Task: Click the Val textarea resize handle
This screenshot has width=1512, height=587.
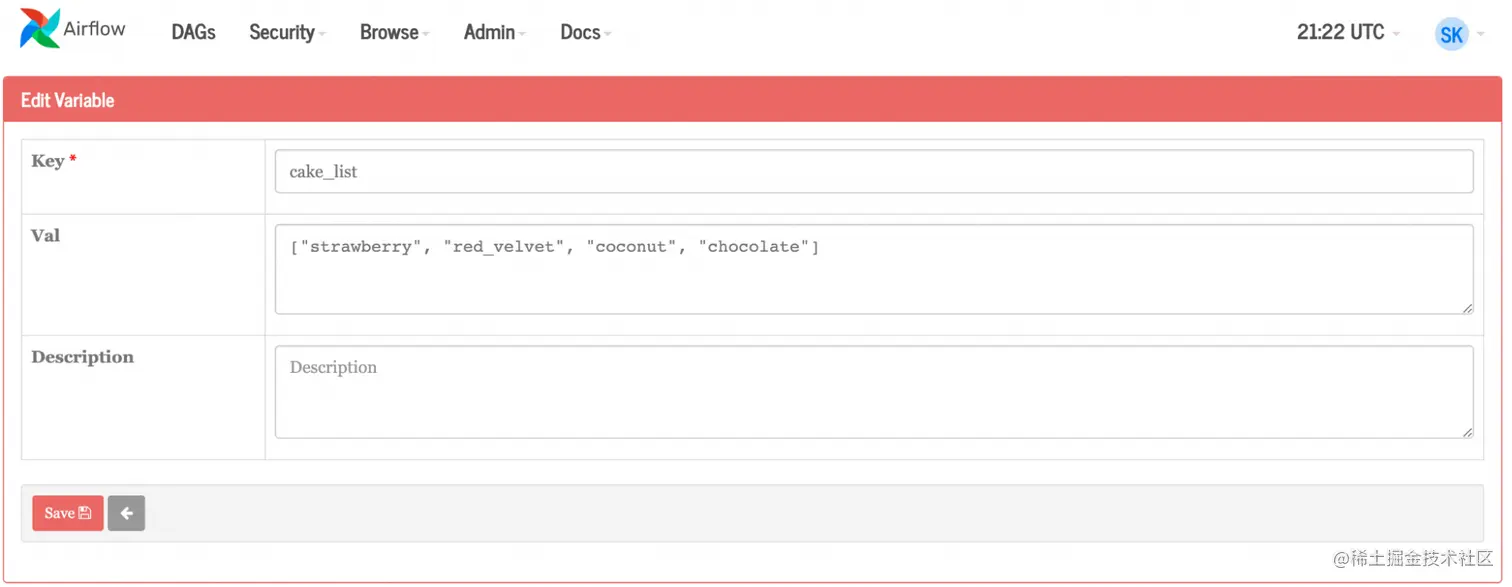Action: click(x=1468, y=310)
